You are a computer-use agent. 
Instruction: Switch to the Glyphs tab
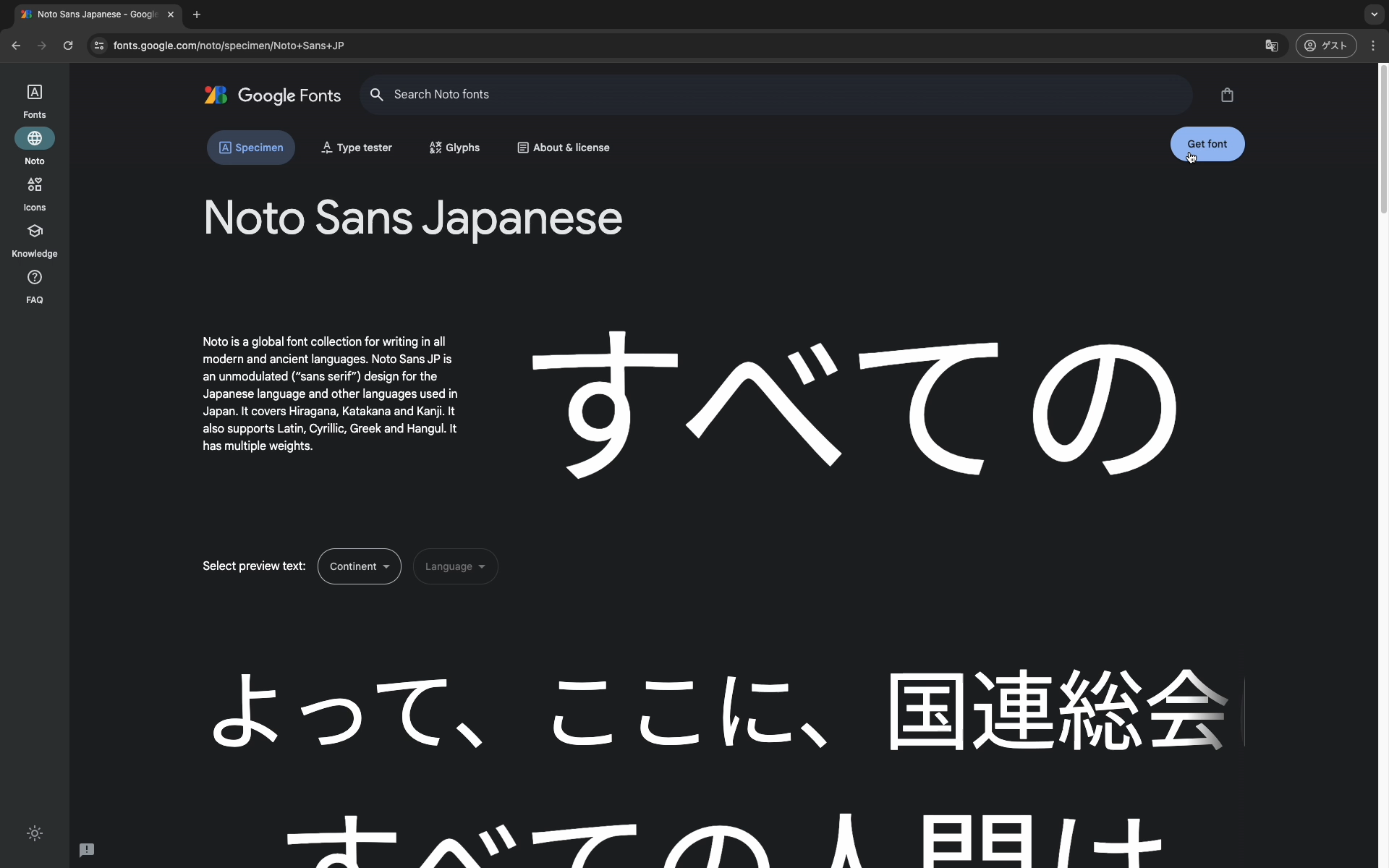point(454,148)
